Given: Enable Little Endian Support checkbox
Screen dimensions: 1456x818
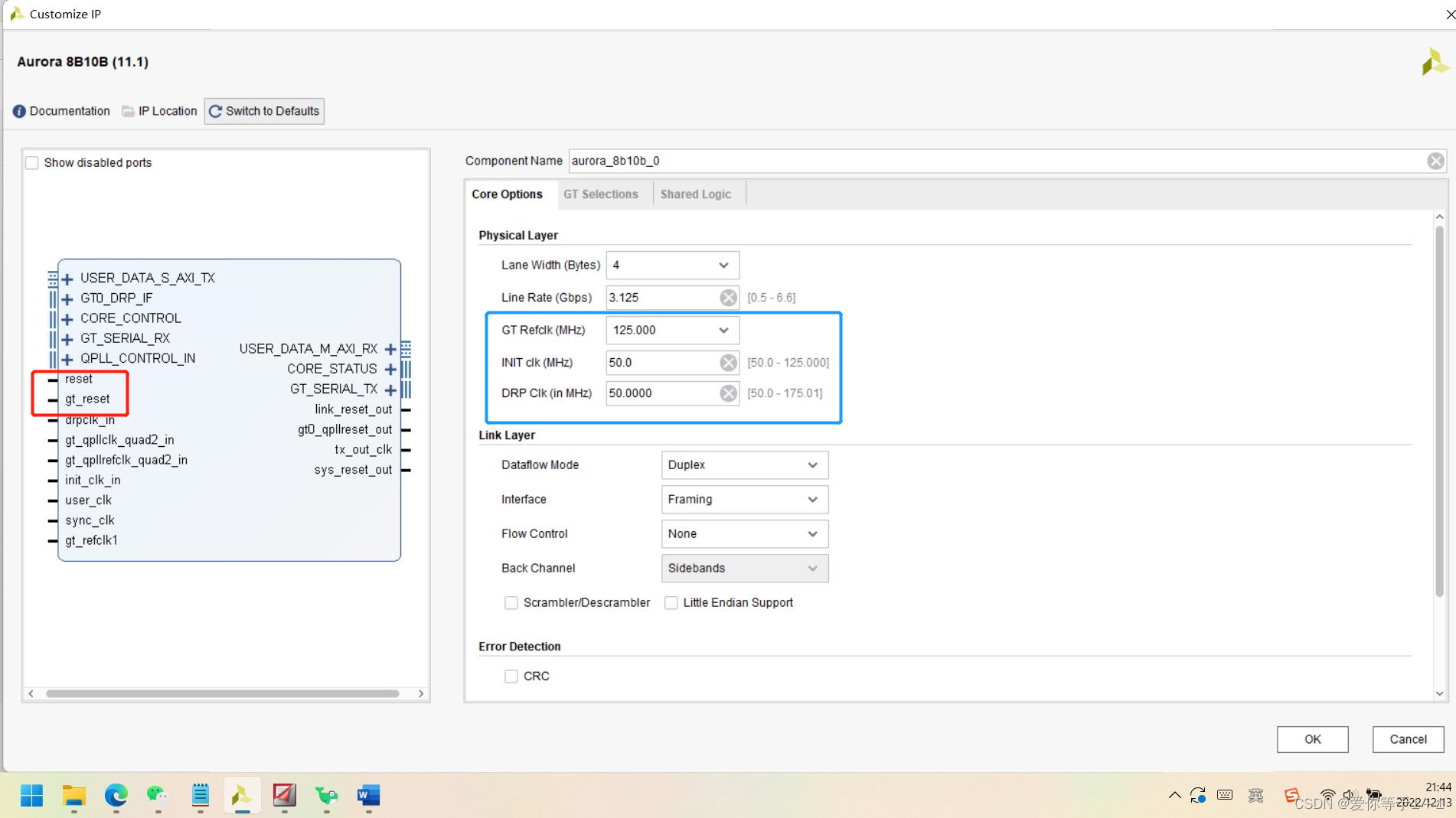Looking at the screenshot, I should coord(671,603).
